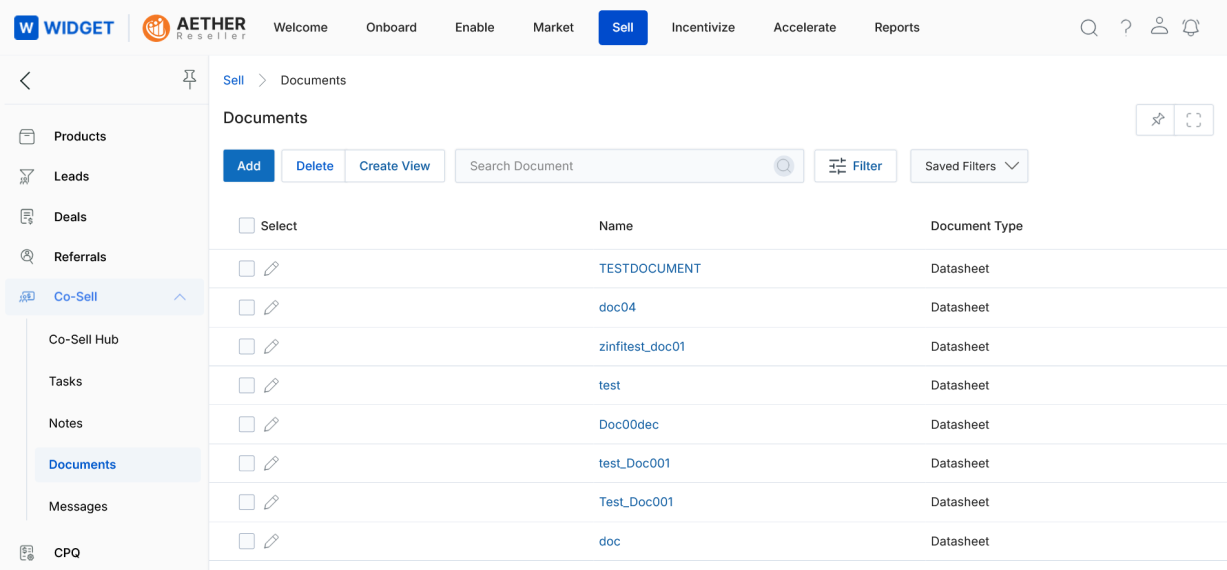Pin the sidebar with pushpin icon
Viewport: 1227px width, 570px height.
click(189, 80)
